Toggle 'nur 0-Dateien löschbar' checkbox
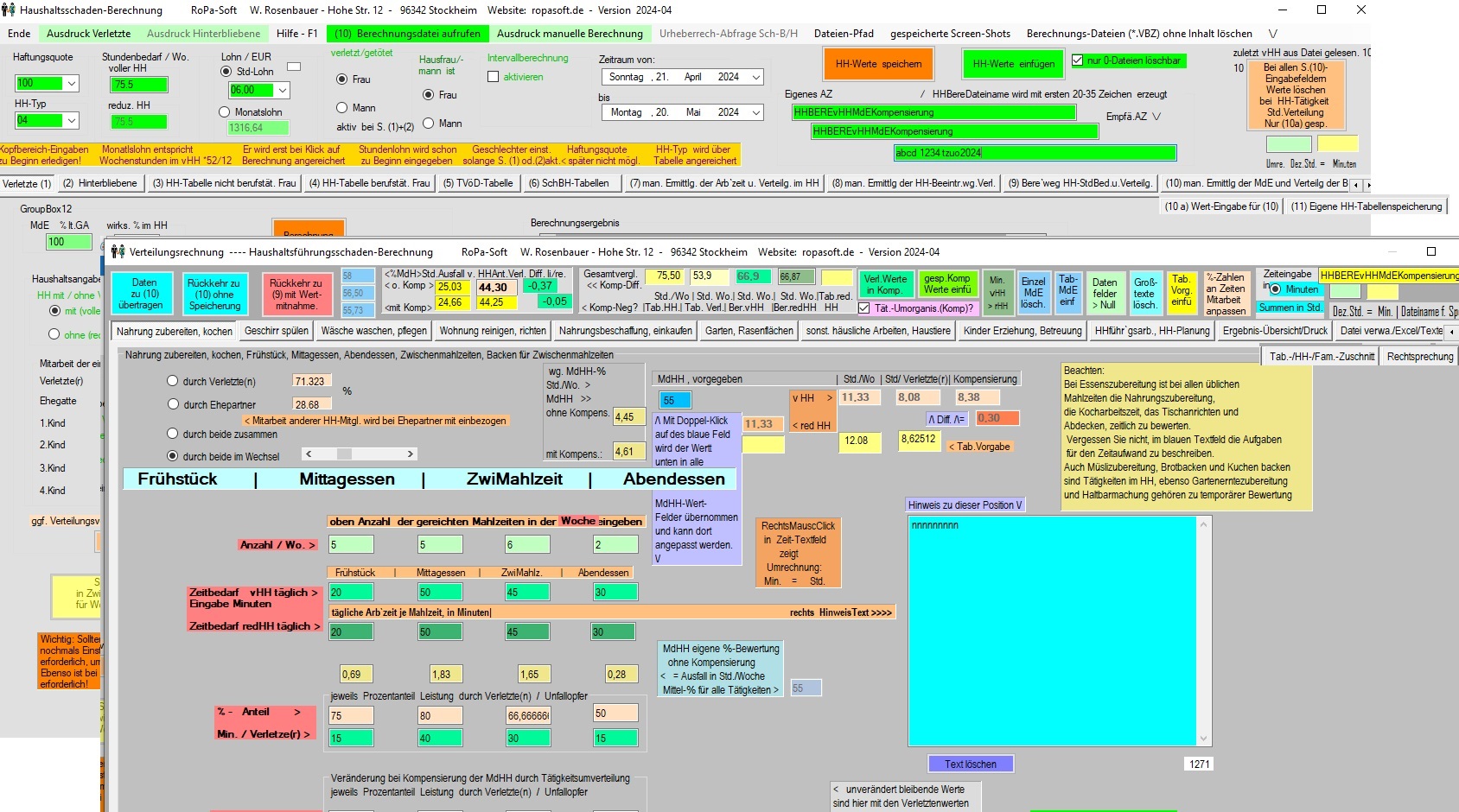The height and width of the screenshot is (812, 1459). coord(1078,60)
